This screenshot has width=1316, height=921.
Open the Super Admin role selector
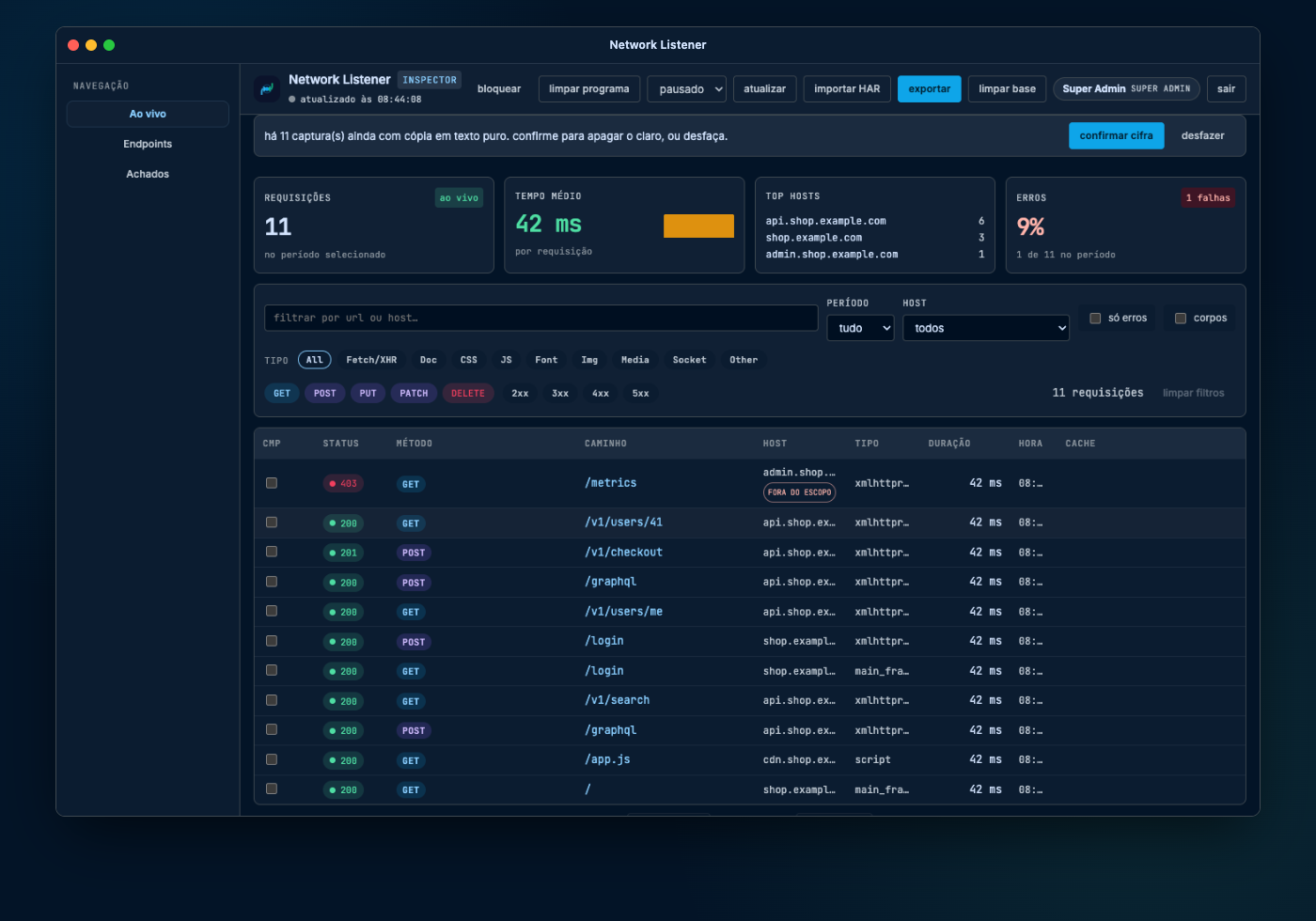tap(1126, 89)
